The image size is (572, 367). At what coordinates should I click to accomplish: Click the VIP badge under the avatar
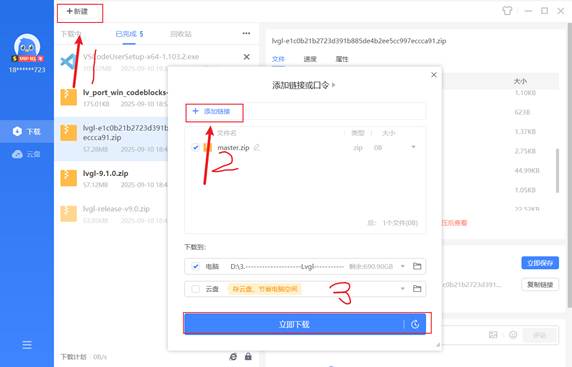tap(28, 58)
